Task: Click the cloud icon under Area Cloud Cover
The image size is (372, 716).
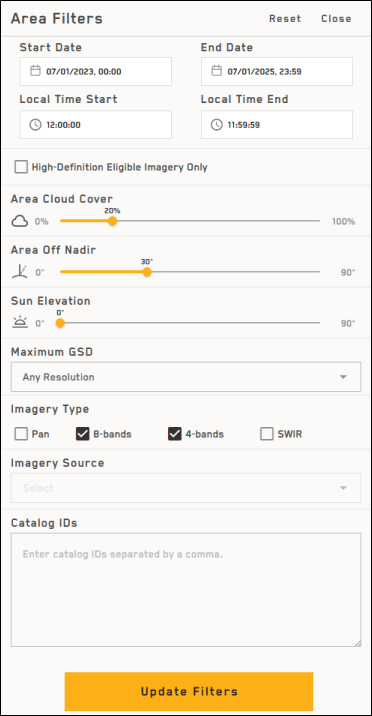Action: [20, 221]
